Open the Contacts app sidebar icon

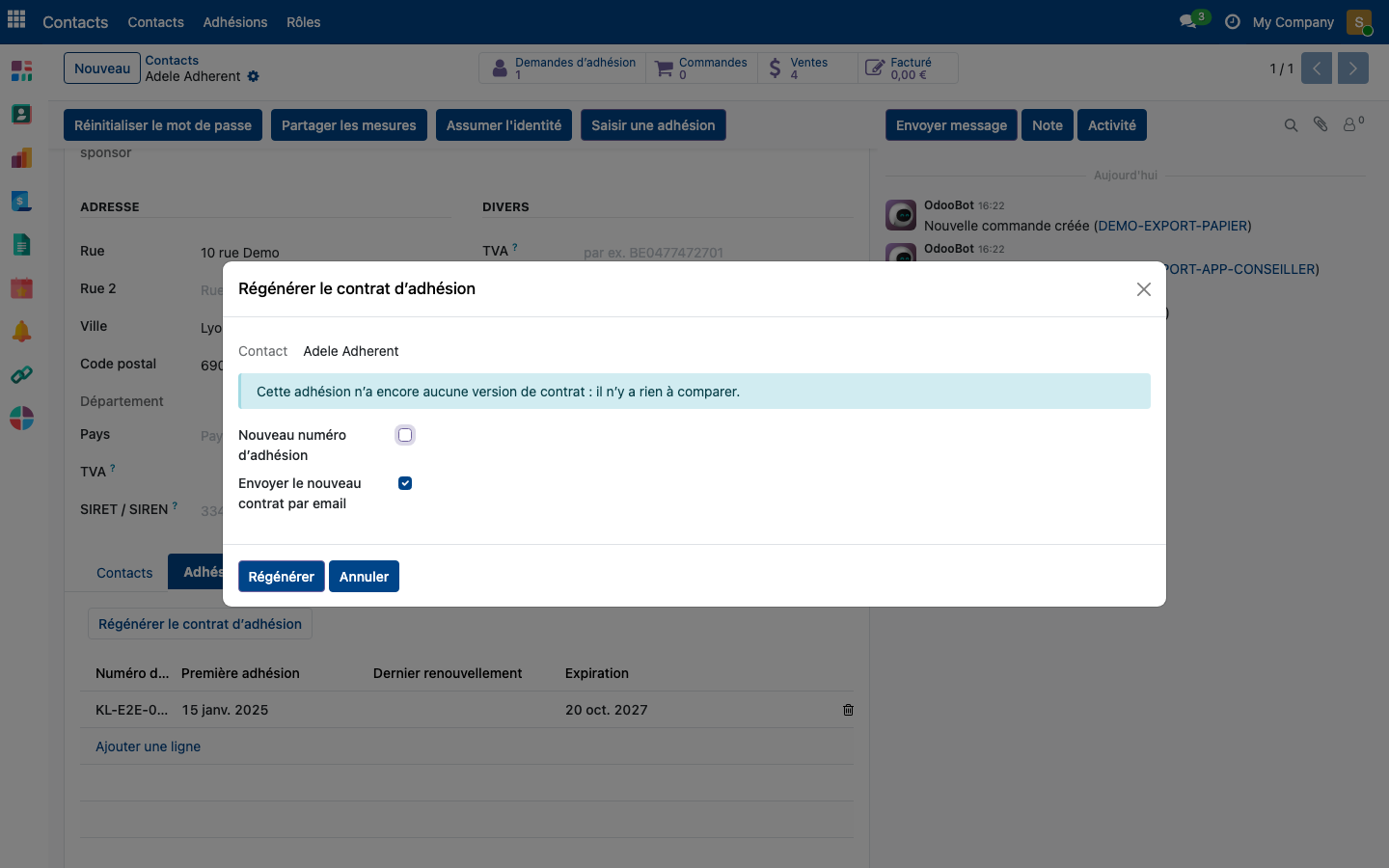coord(21,114)
